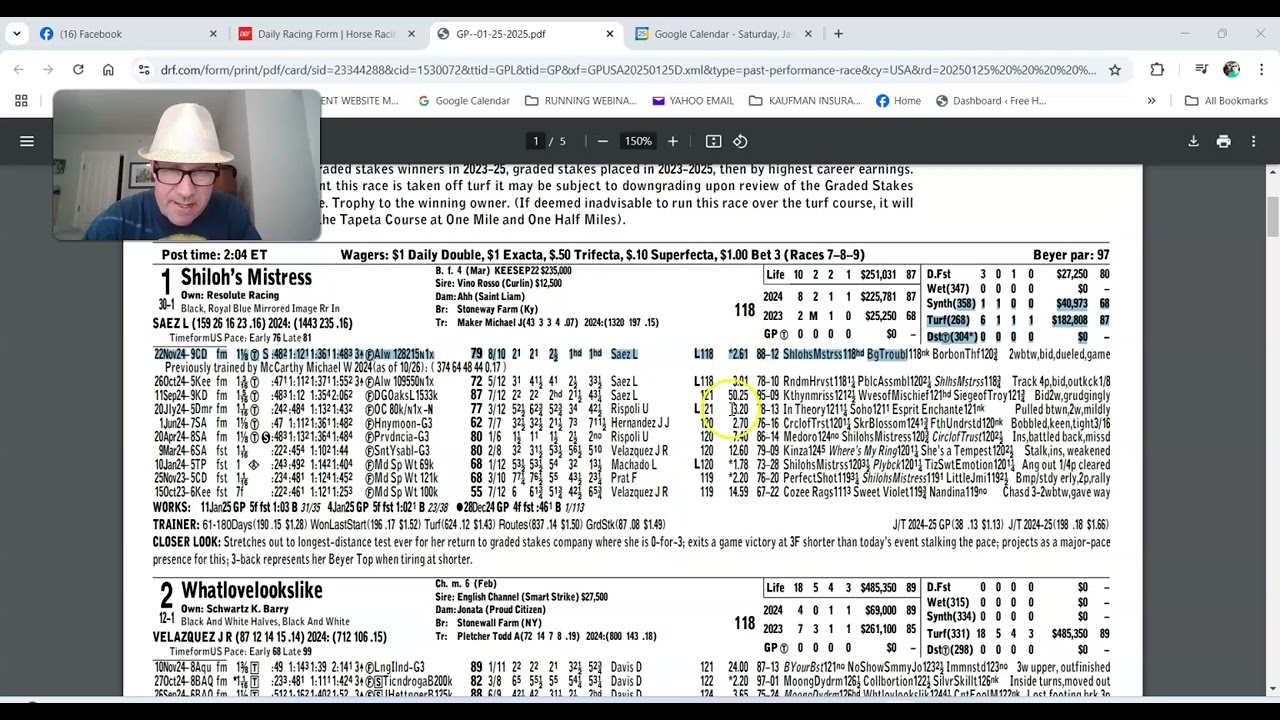Click the 'Turf(268)' record row

coord(1018,320)
